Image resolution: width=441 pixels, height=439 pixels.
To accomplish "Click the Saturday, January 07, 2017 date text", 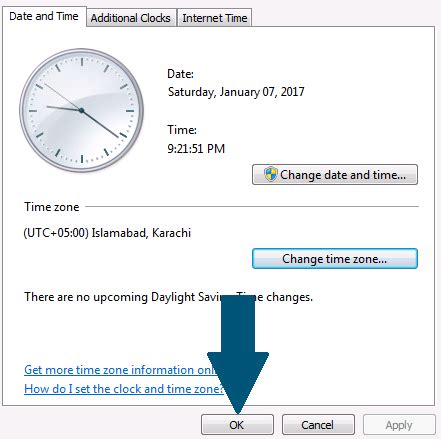I will point(236,92).
